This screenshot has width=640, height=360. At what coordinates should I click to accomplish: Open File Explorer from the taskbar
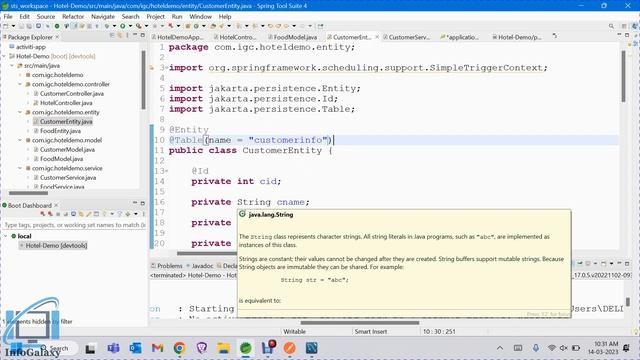223,348
